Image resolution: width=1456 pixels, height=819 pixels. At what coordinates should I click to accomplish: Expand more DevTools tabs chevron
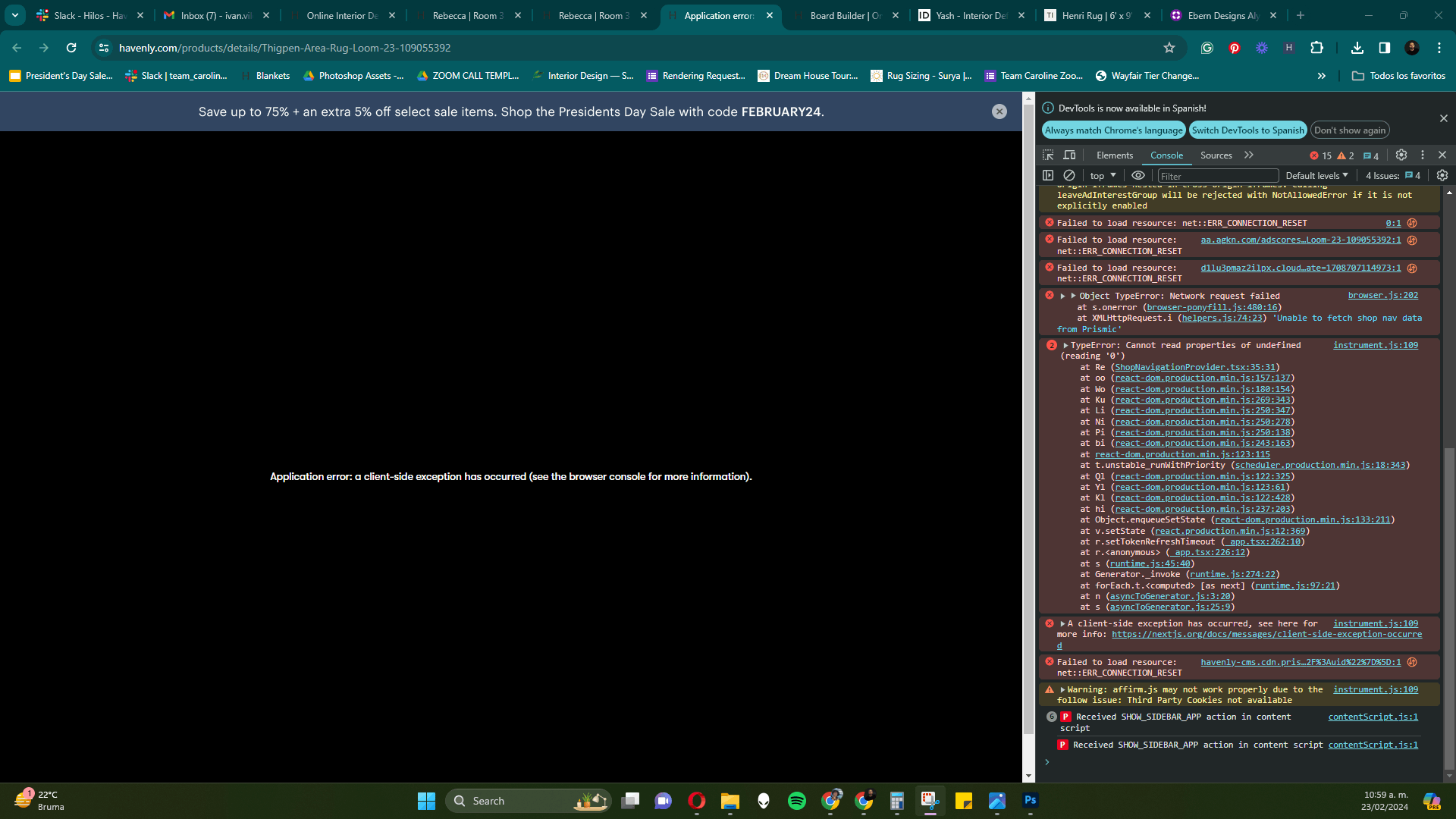click(1249, 155)
